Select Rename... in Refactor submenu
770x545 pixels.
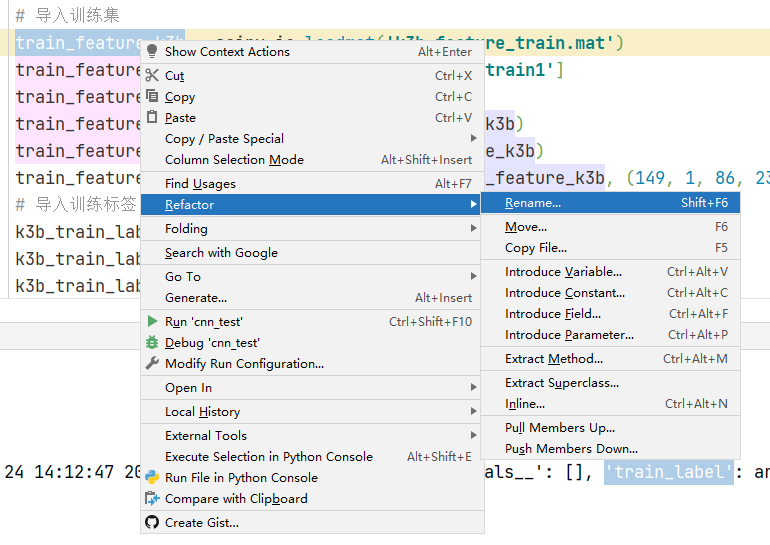610,203
